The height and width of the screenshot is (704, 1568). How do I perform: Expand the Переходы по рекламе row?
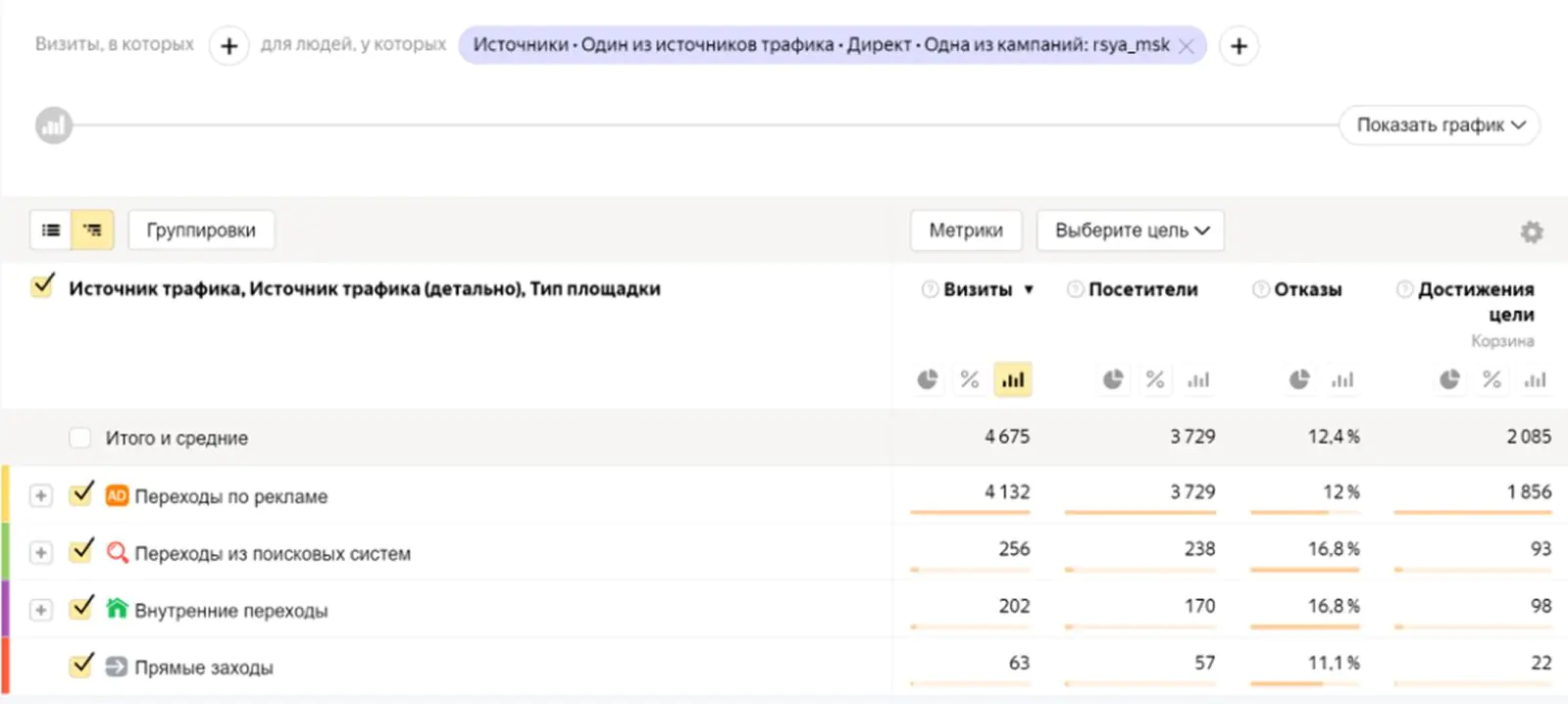click(40, 496)
